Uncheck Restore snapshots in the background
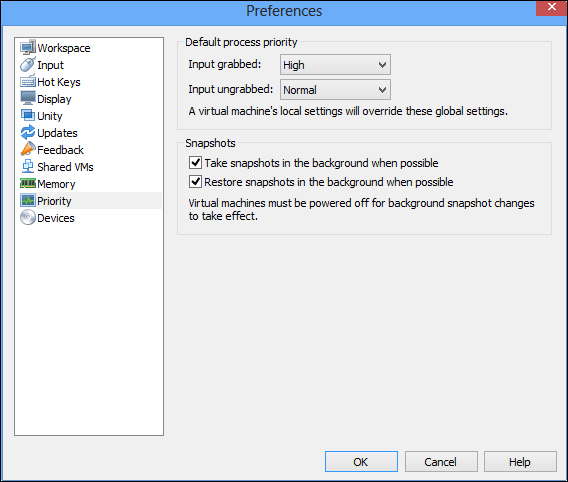This screenshot has height=482, width=568. pos(195,181)
